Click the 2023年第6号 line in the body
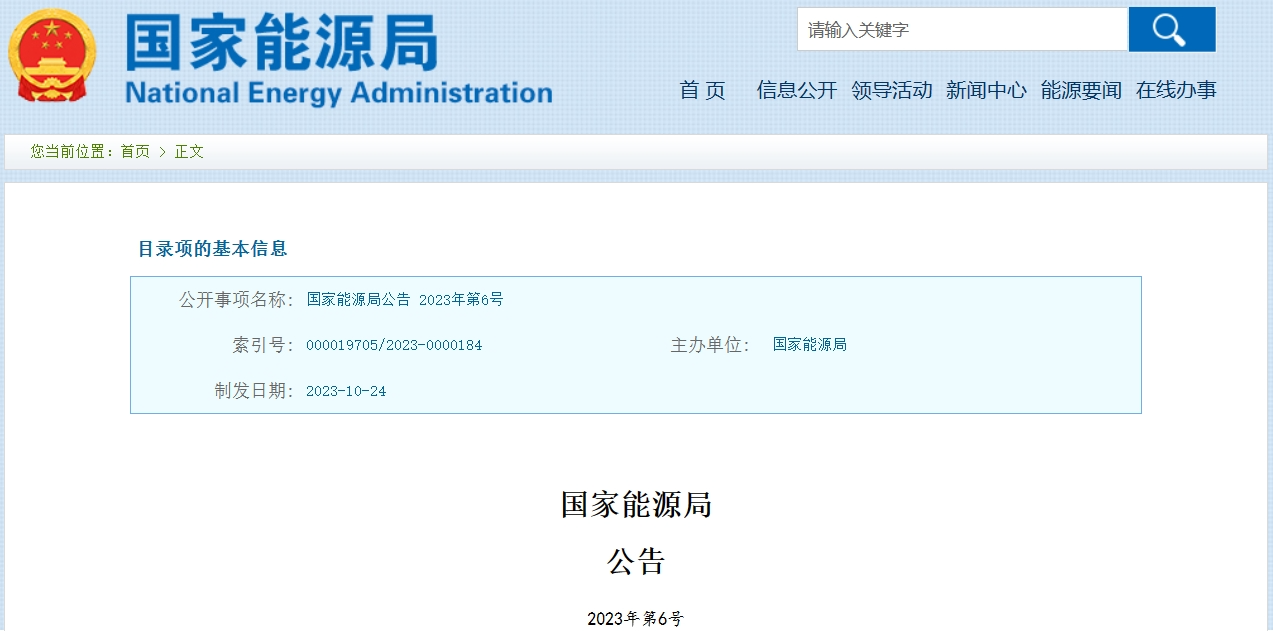This screenshot has height=631, width=1273. 636,619
